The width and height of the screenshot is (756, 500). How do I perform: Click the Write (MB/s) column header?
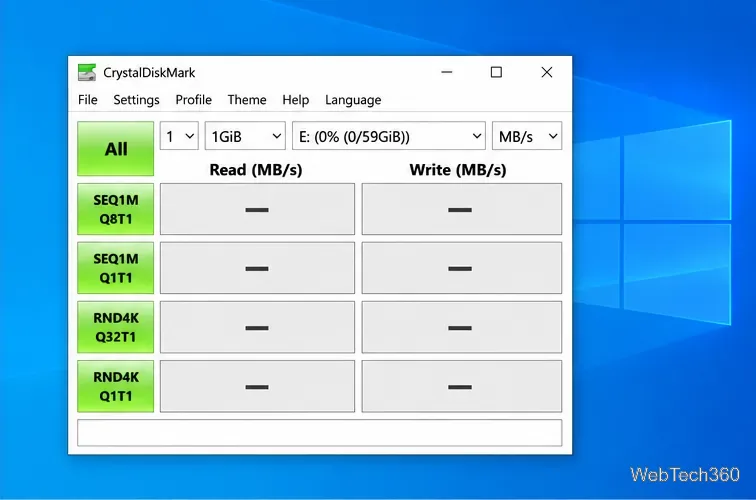[458, 170]
